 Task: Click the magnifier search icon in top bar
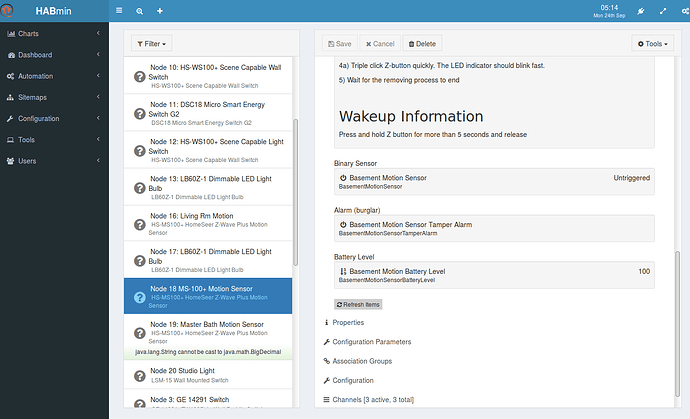(139, 11)
